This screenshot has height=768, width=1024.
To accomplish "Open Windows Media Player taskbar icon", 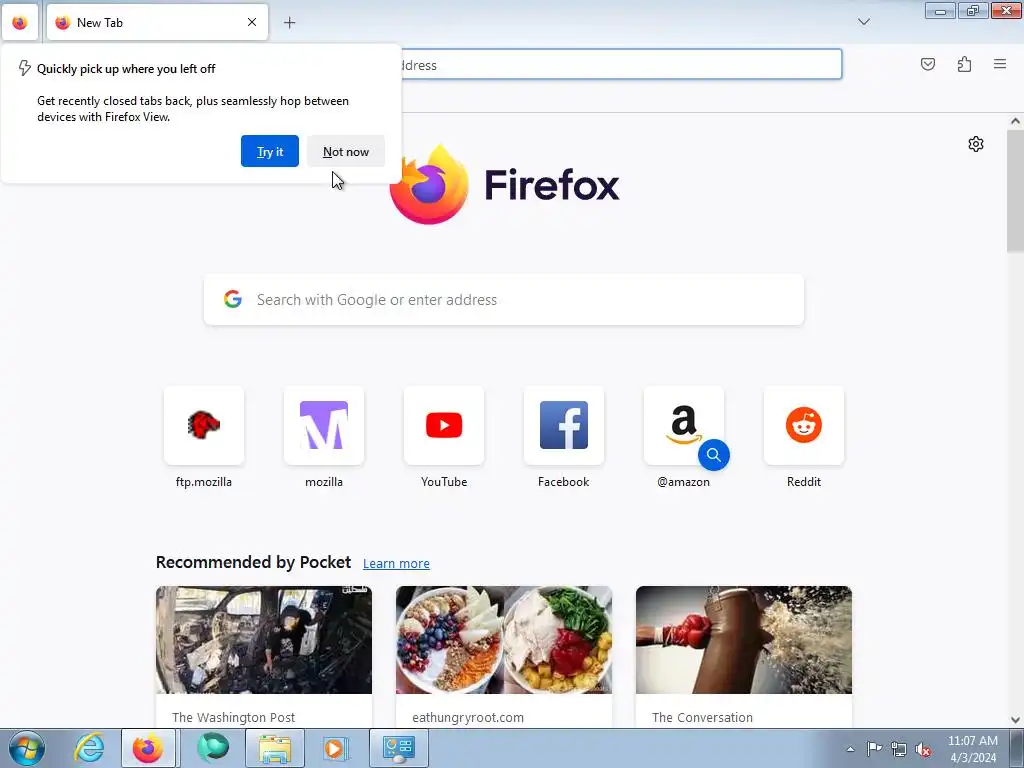I will tap(335, 748).
